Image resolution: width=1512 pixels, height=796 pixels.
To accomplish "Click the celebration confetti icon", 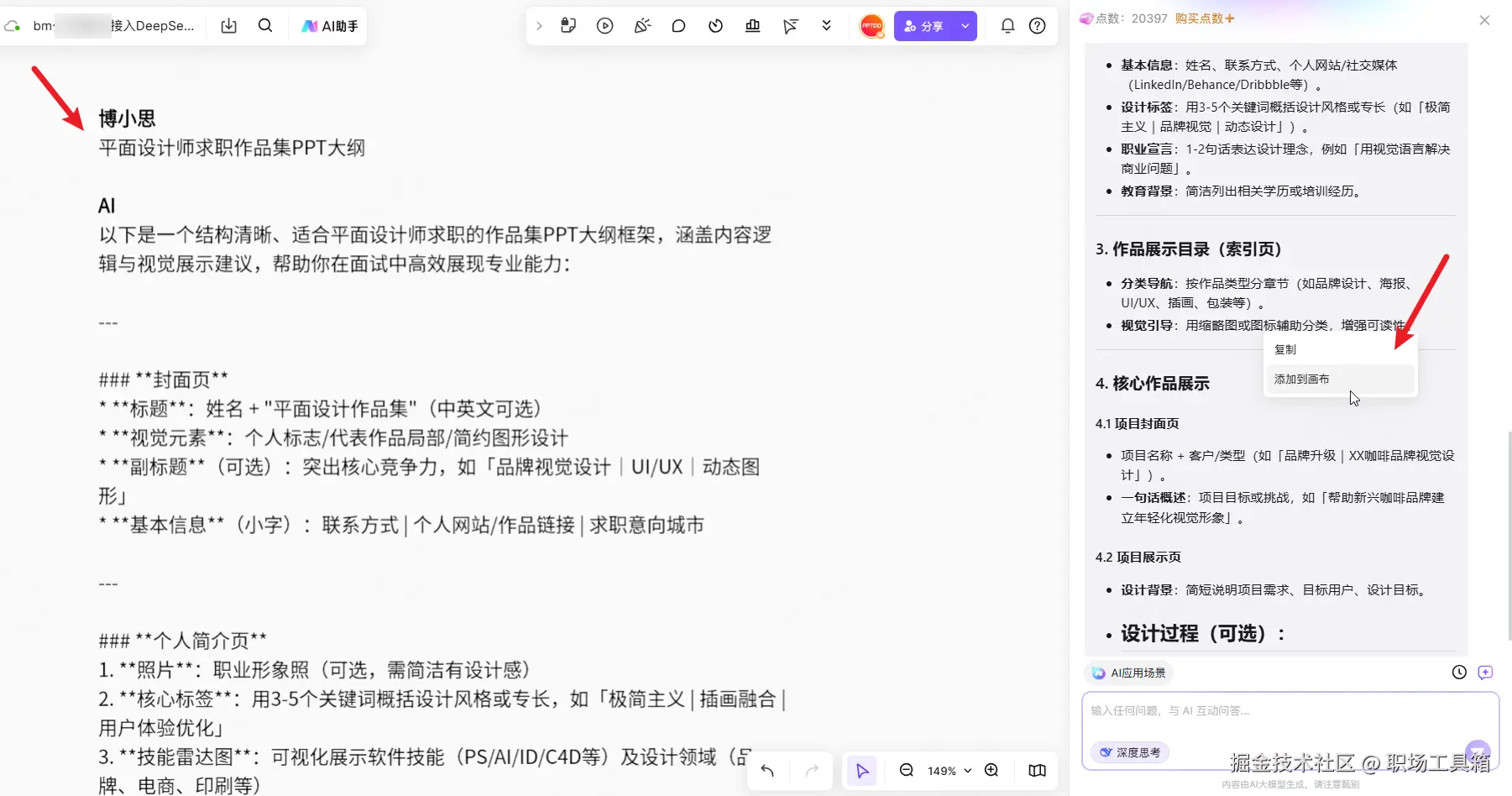I will pos(642,26).
